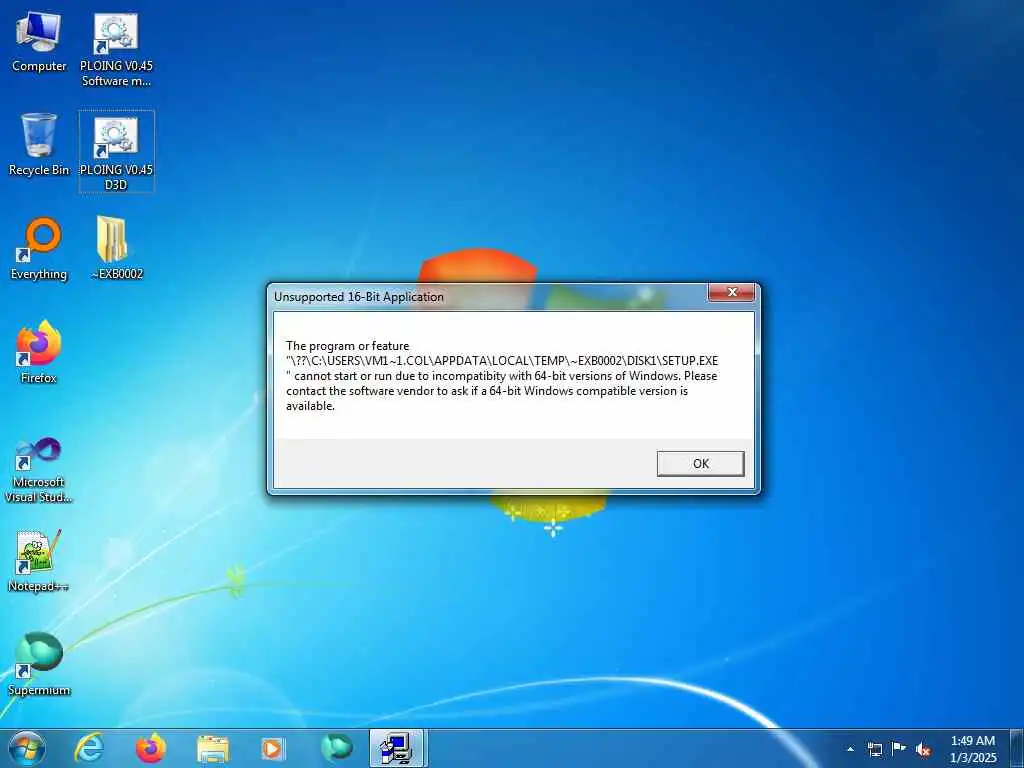Click OK in the Unsupported 16-Bit Application dialog
Viewport: 1024px width, 768px height.
point(700,464)
